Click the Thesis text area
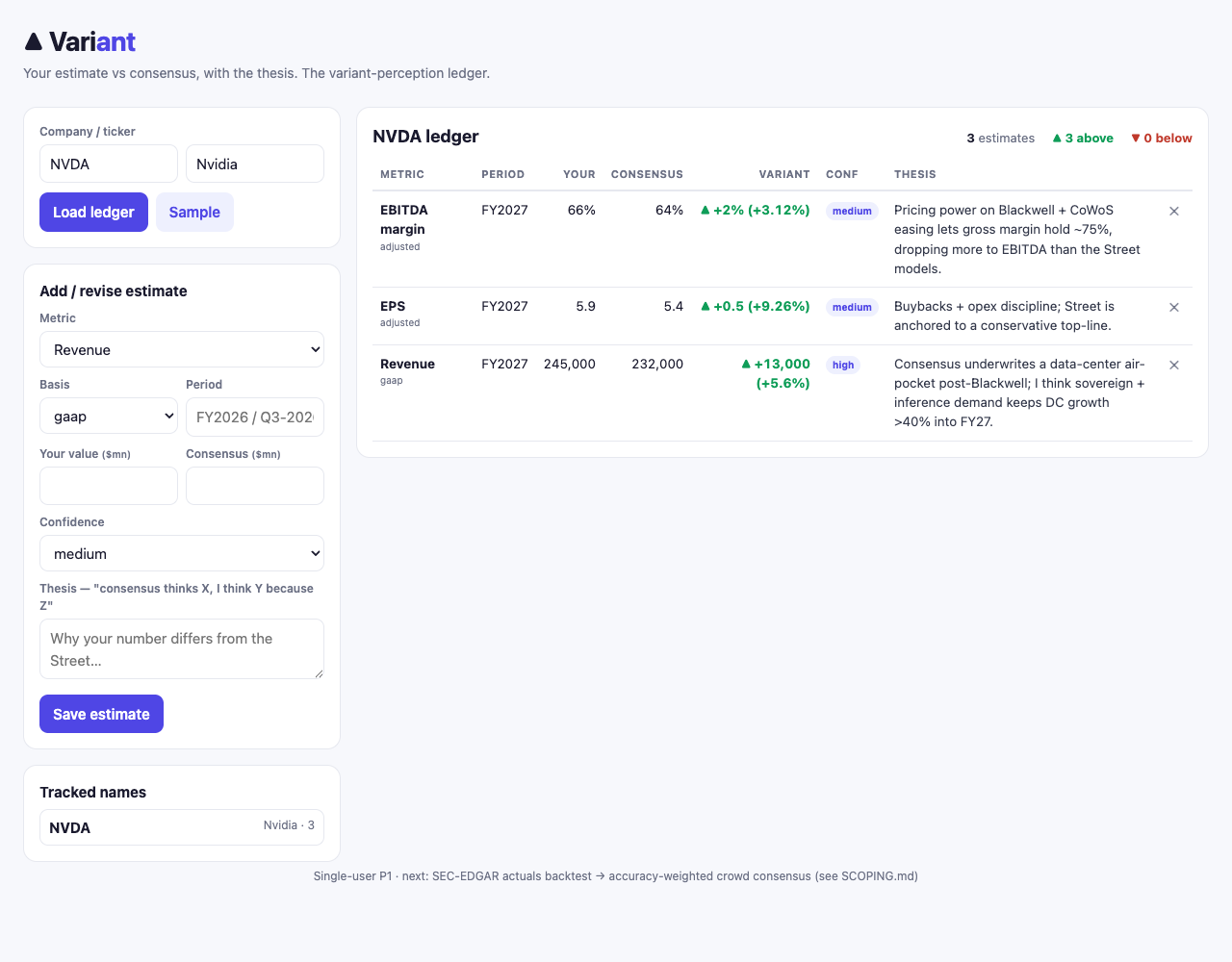Viewport: 1232px width, 962px height. click(182, 649)
